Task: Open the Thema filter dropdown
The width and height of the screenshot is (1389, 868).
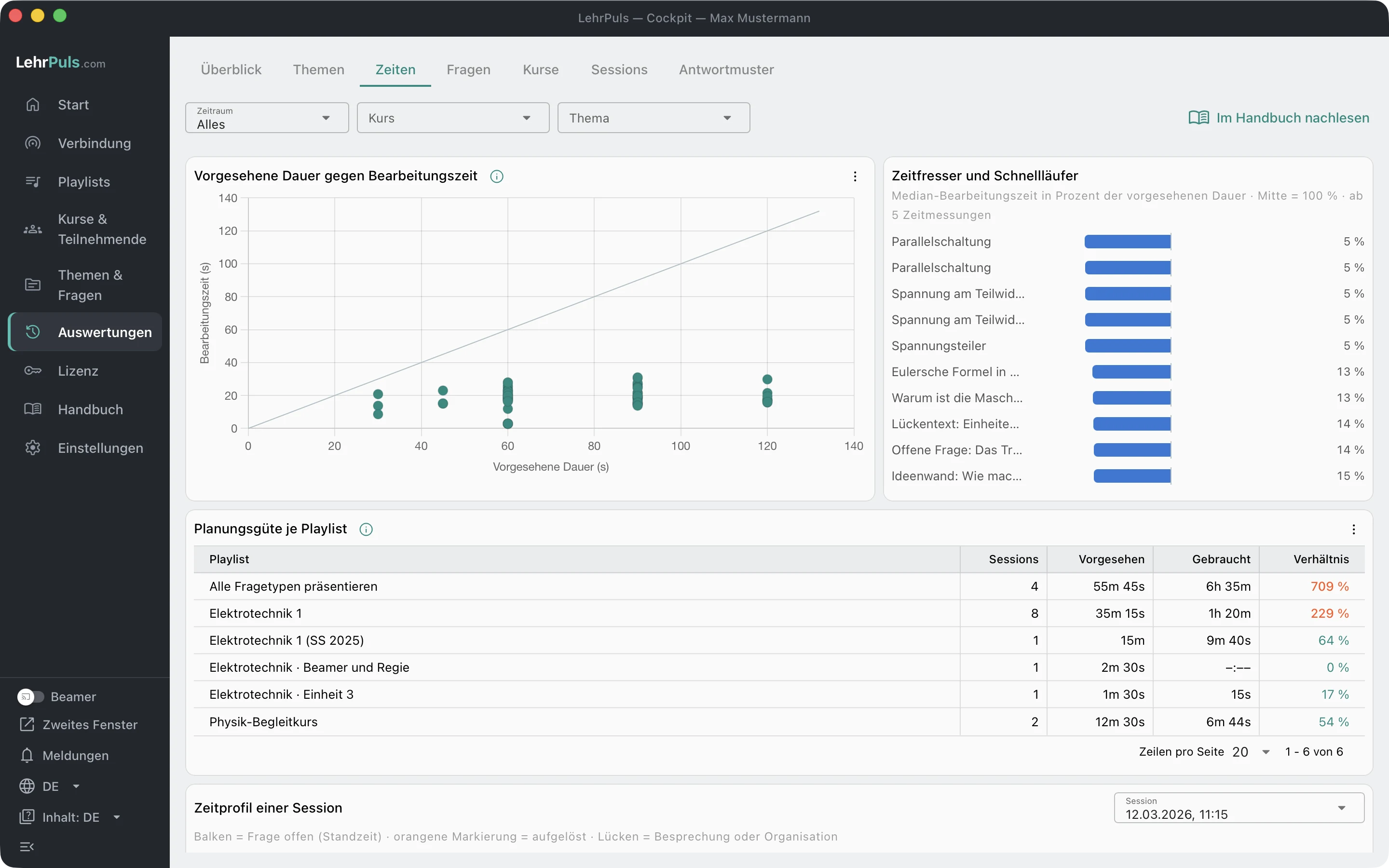Action: pyautogui.click(x=654, y=118)
